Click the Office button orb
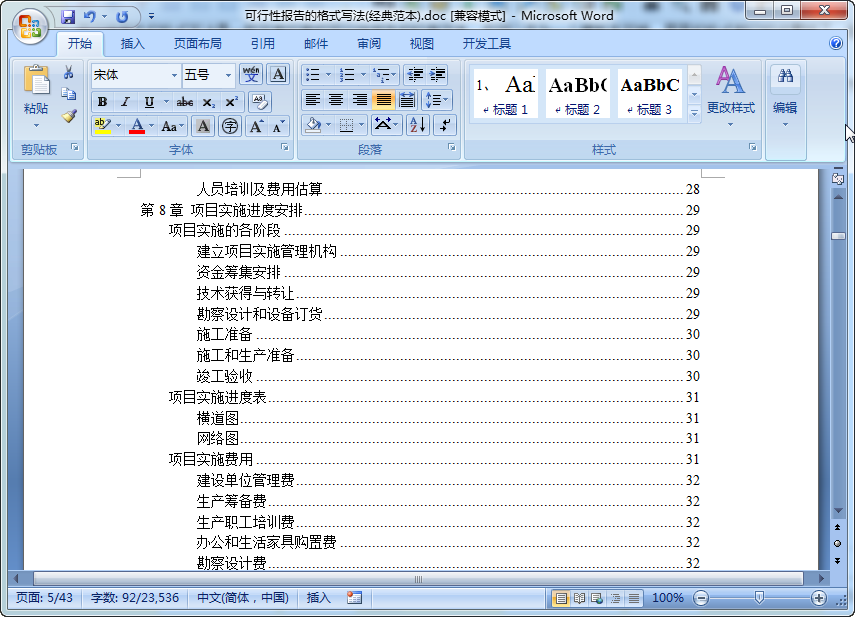Screen dimensions: 855x617 30,26
